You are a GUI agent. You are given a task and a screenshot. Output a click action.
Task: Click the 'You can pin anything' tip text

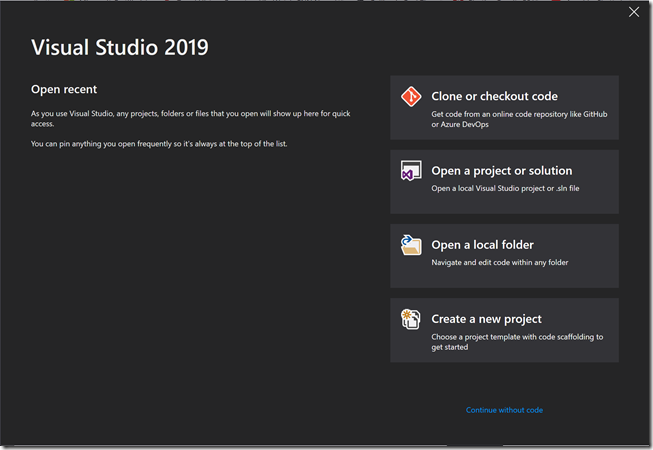(x=166, y=145)
